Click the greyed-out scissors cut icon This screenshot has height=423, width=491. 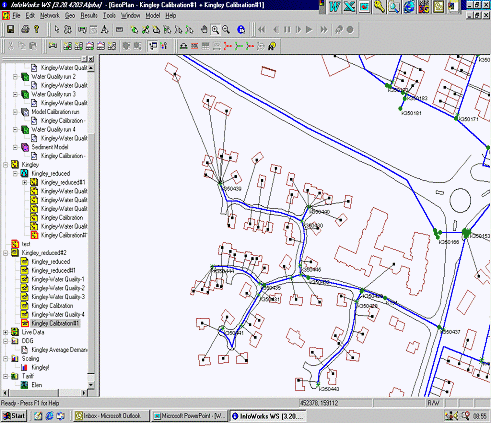[x=11, y=46]
